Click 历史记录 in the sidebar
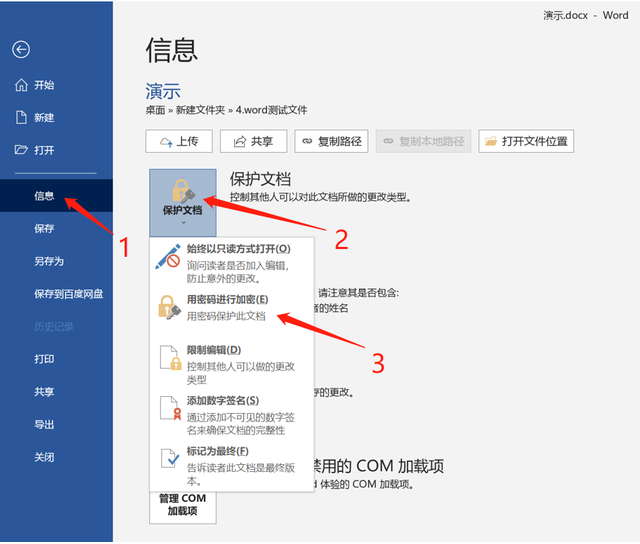This screenshot has height=544, width=640. [56, 326]
